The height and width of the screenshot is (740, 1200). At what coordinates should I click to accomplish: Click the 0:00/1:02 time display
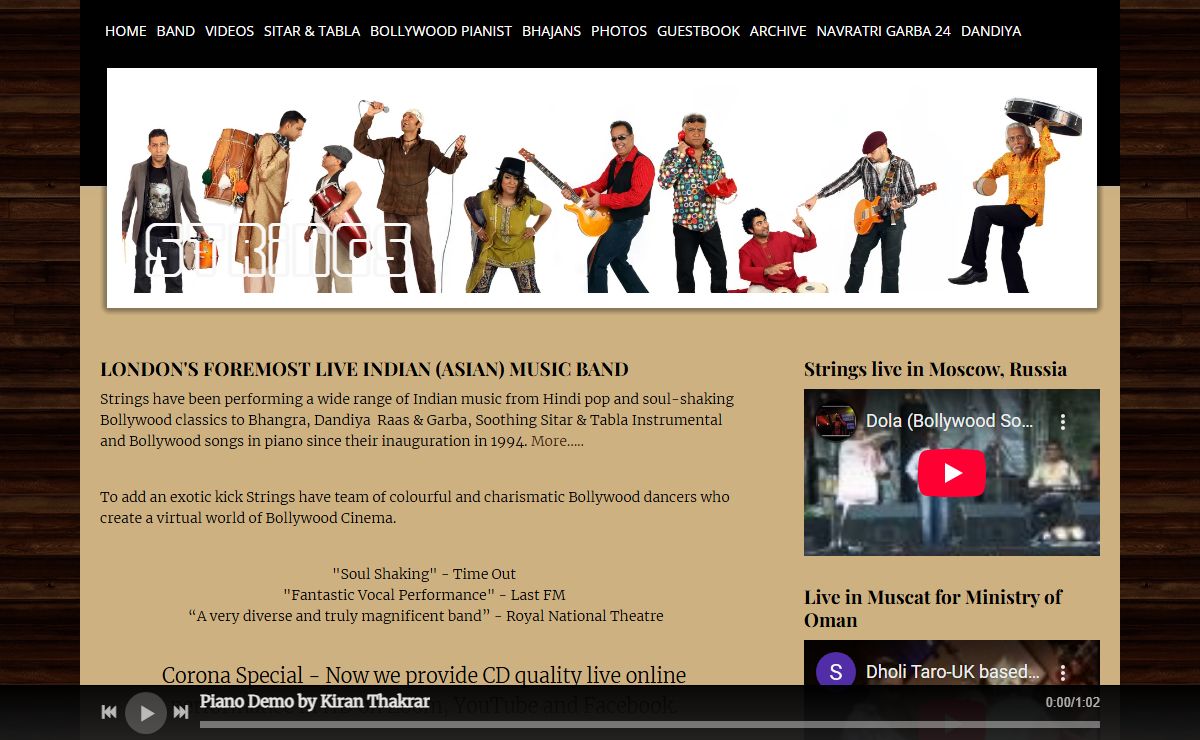tap(1072, 703)
